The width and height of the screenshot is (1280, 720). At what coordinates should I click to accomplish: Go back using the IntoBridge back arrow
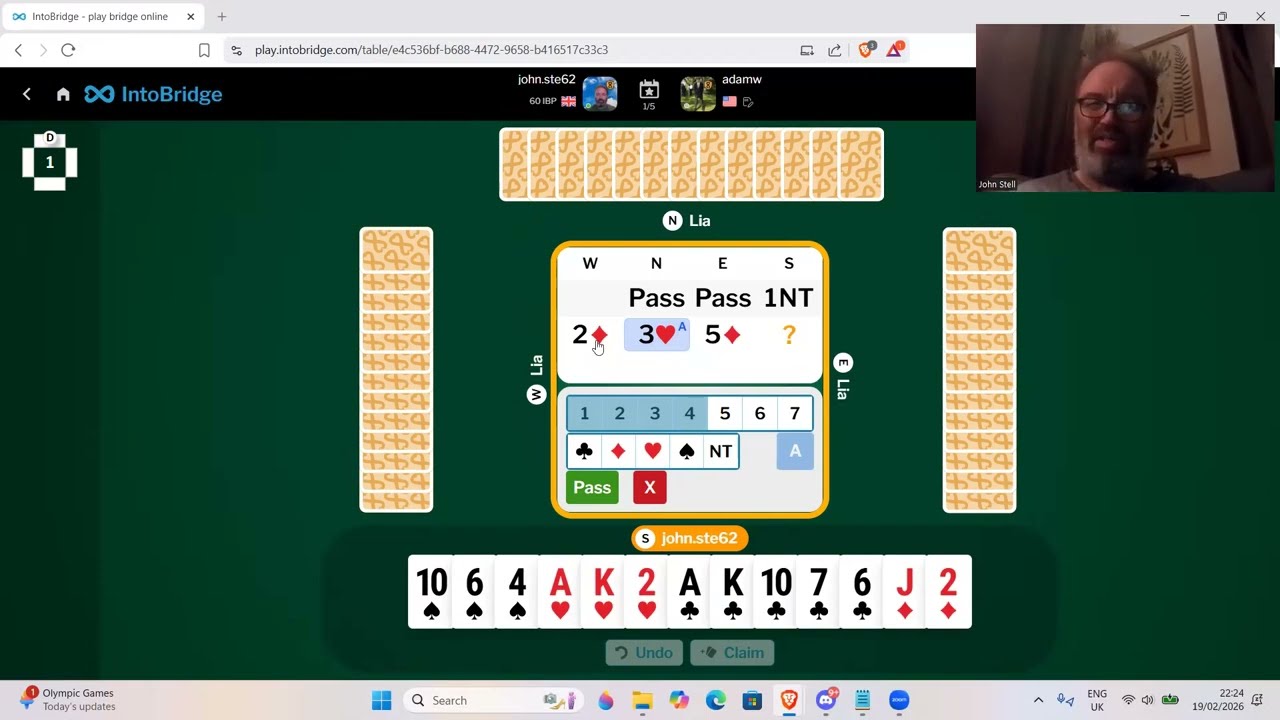(x=27, y=94)
